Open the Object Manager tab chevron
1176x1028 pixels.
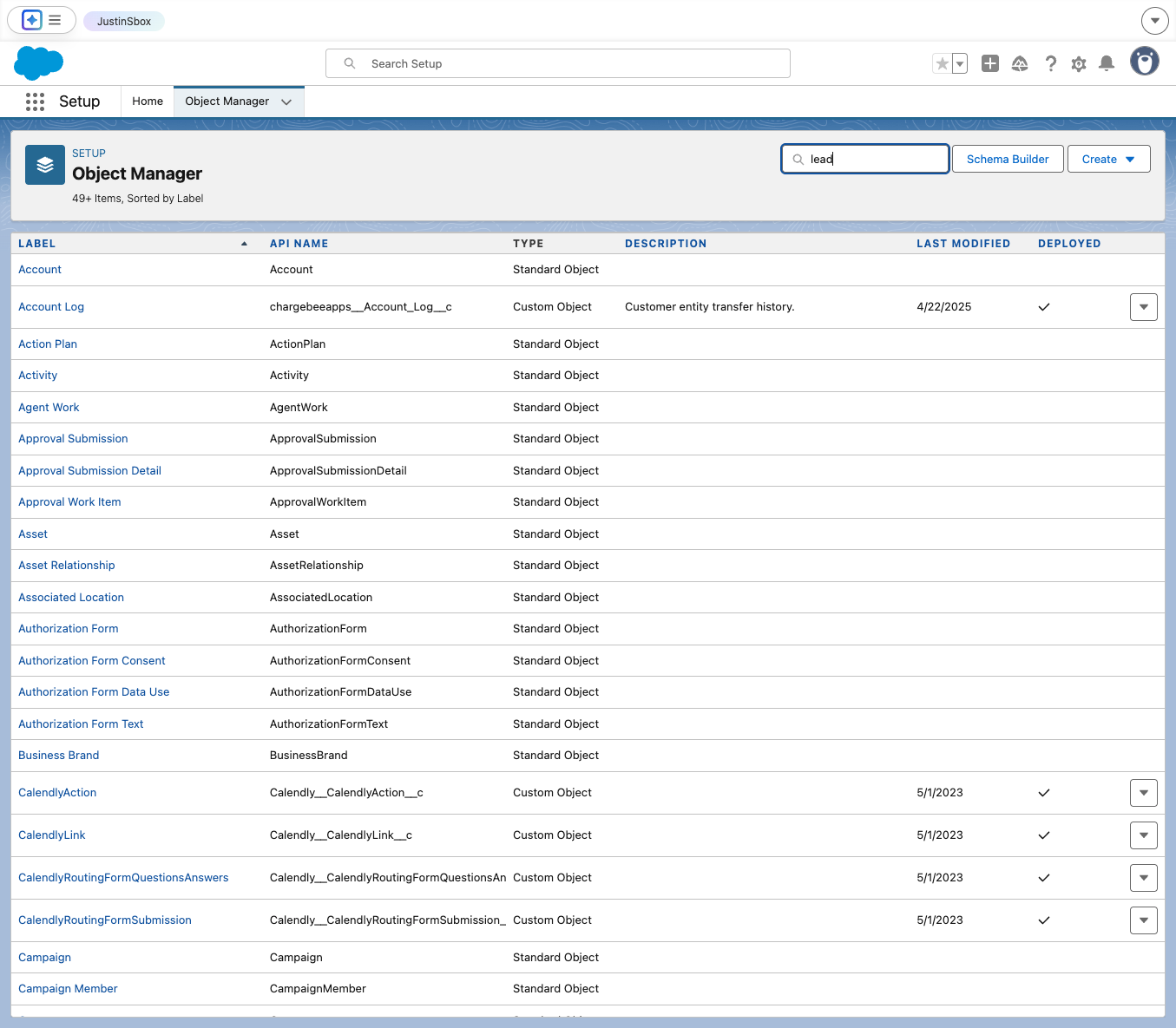click(x=286, y=101)
